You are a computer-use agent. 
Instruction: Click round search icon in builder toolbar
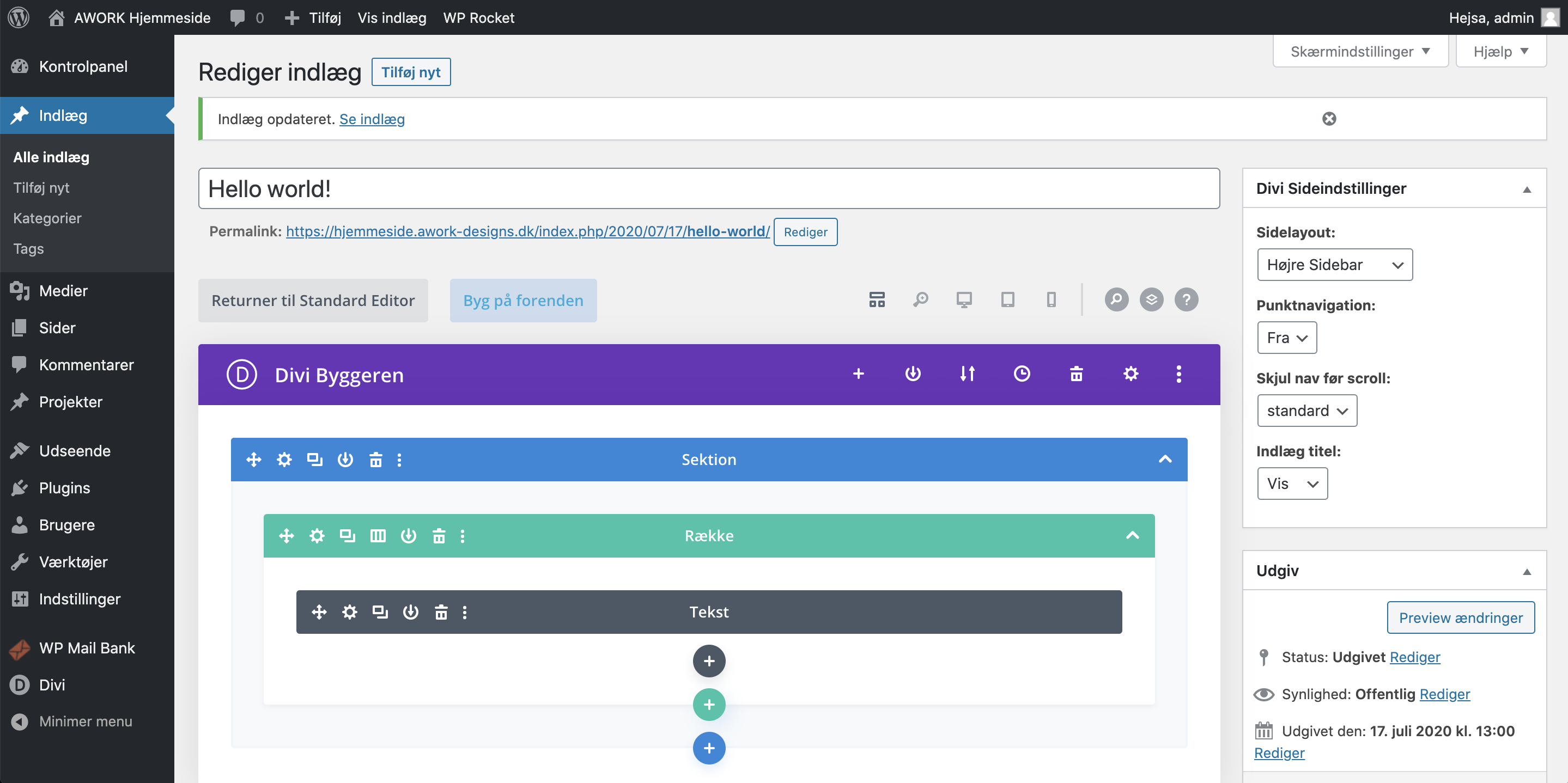[x=1116, y=299]
